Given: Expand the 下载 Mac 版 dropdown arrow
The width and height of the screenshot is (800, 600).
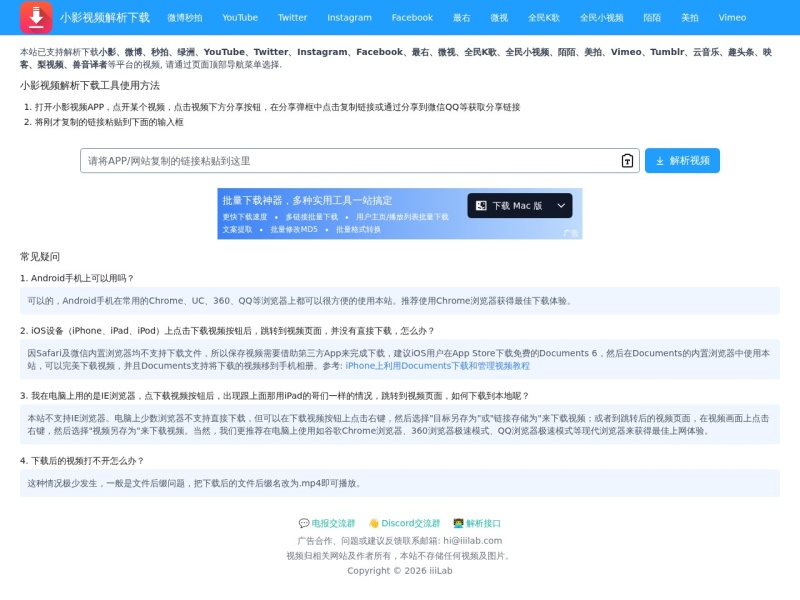Looking at the screenshot, I should 561,206.
